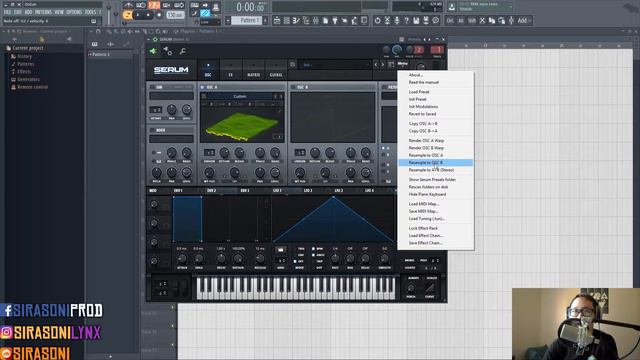
Task: Click the microphone recording toolbar icon
Action: click(397, 20)
